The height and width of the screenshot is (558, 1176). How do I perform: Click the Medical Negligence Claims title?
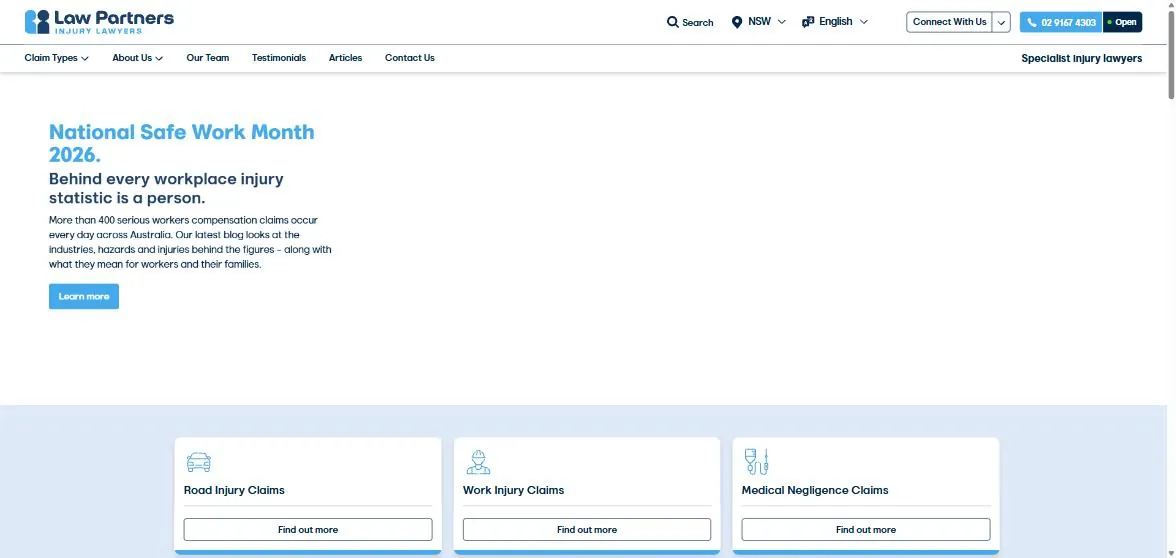(814, 490)
